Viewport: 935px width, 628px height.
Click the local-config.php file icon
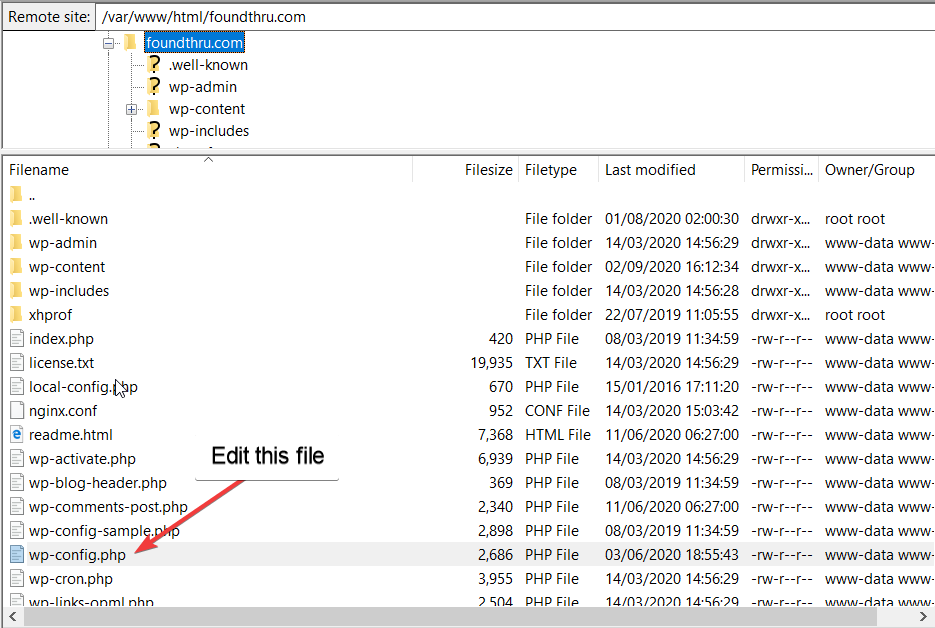tap(17, 386)
